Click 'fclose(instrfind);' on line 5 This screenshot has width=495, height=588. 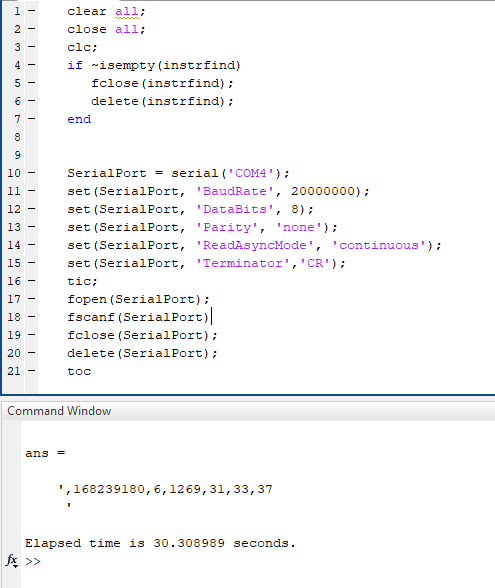(x=162, y=83)
